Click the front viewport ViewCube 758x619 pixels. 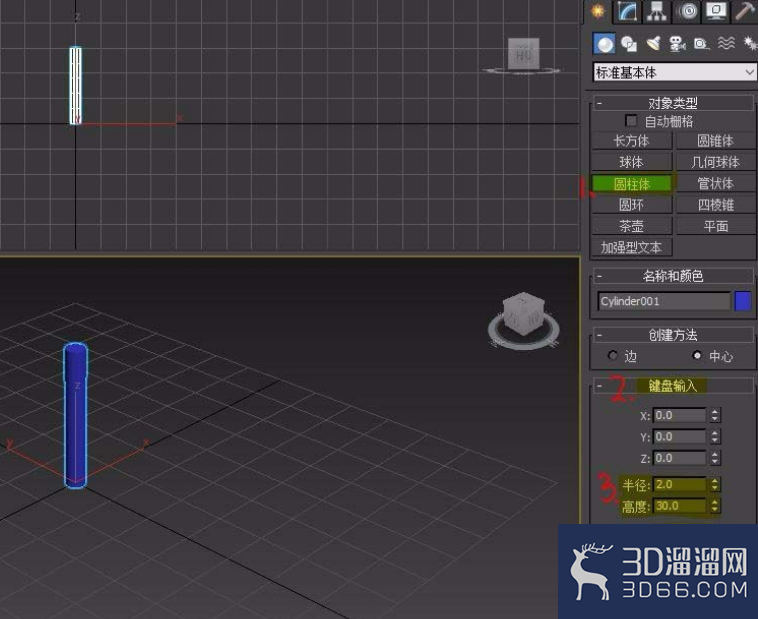(x=524, y=53)
